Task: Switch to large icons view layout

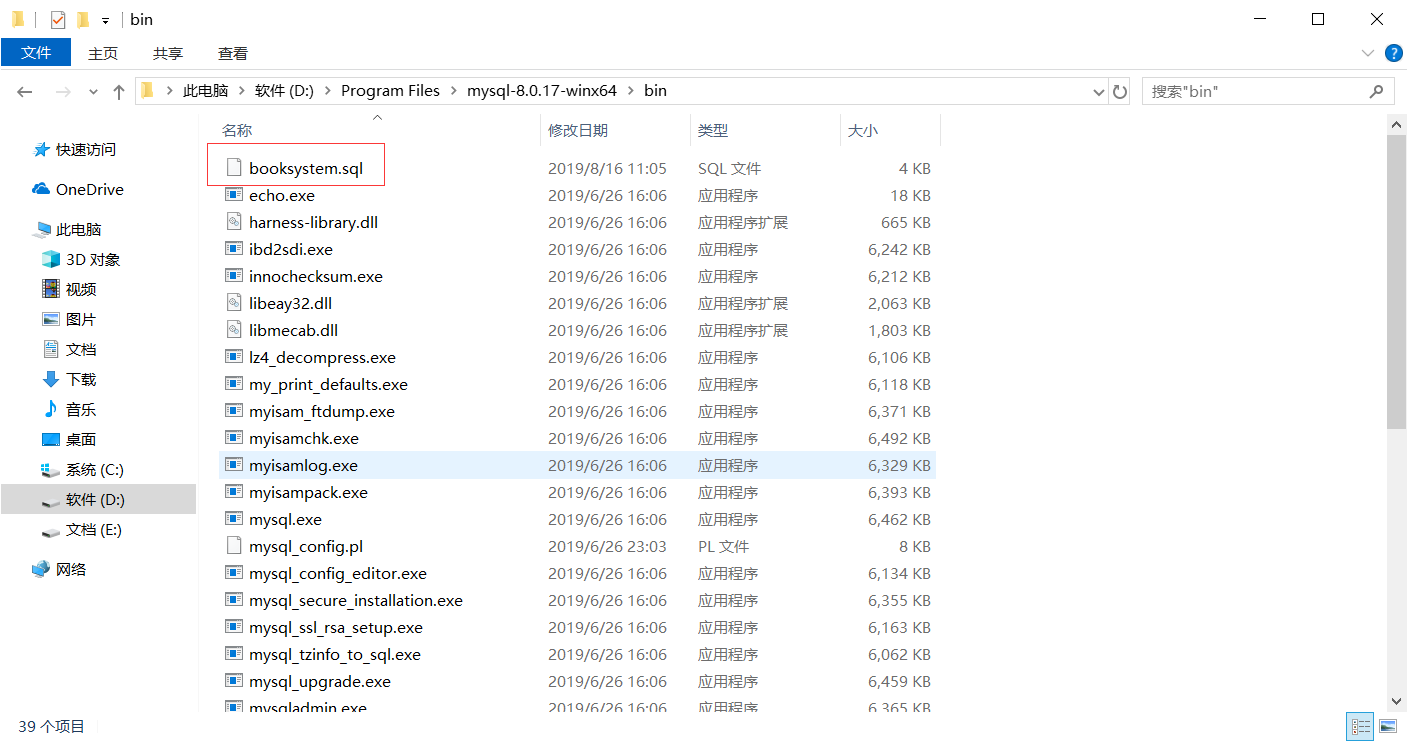Action: pos(1388,726)
